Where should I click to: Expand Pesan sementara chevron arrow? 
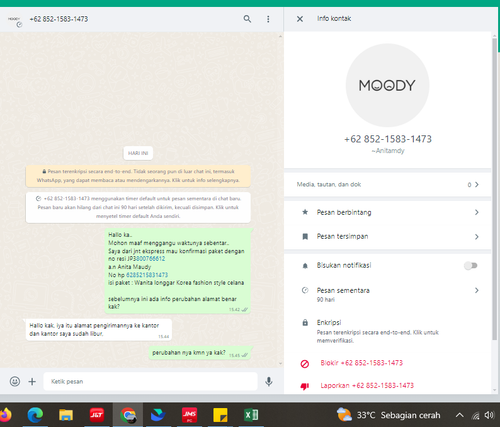pyautogui.click(x=477, y=290)
